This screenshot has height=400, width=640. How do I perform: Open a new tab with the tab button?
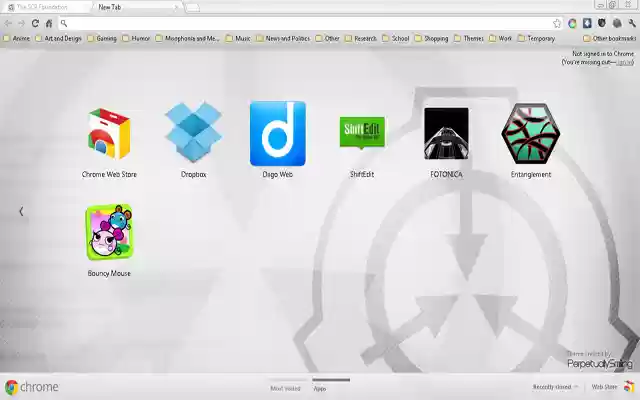[x=193, y=7]
